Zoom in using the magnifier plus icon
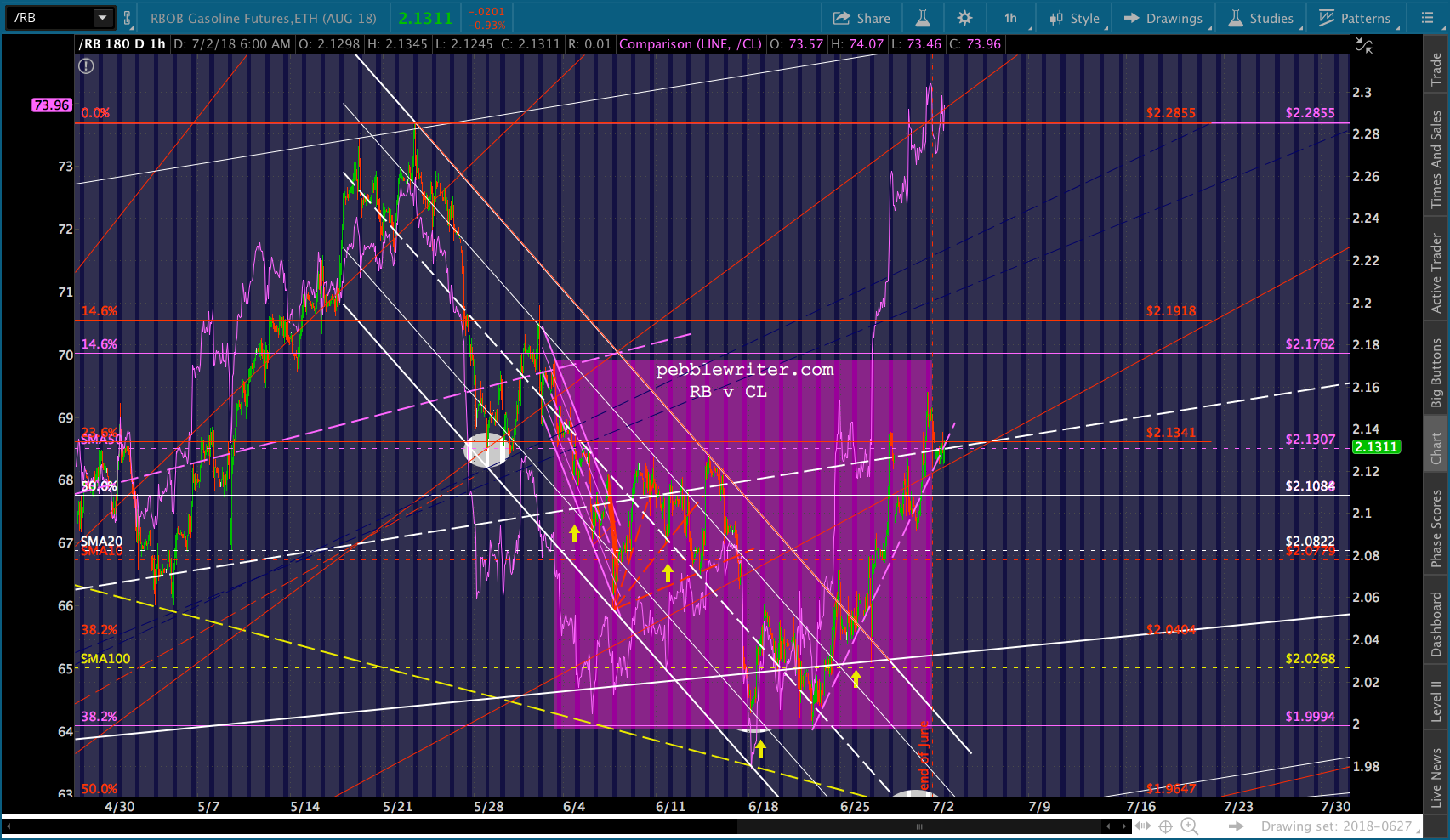Image resolution: width=1450 pixels, height=840 pixels. pos(1189,826)
